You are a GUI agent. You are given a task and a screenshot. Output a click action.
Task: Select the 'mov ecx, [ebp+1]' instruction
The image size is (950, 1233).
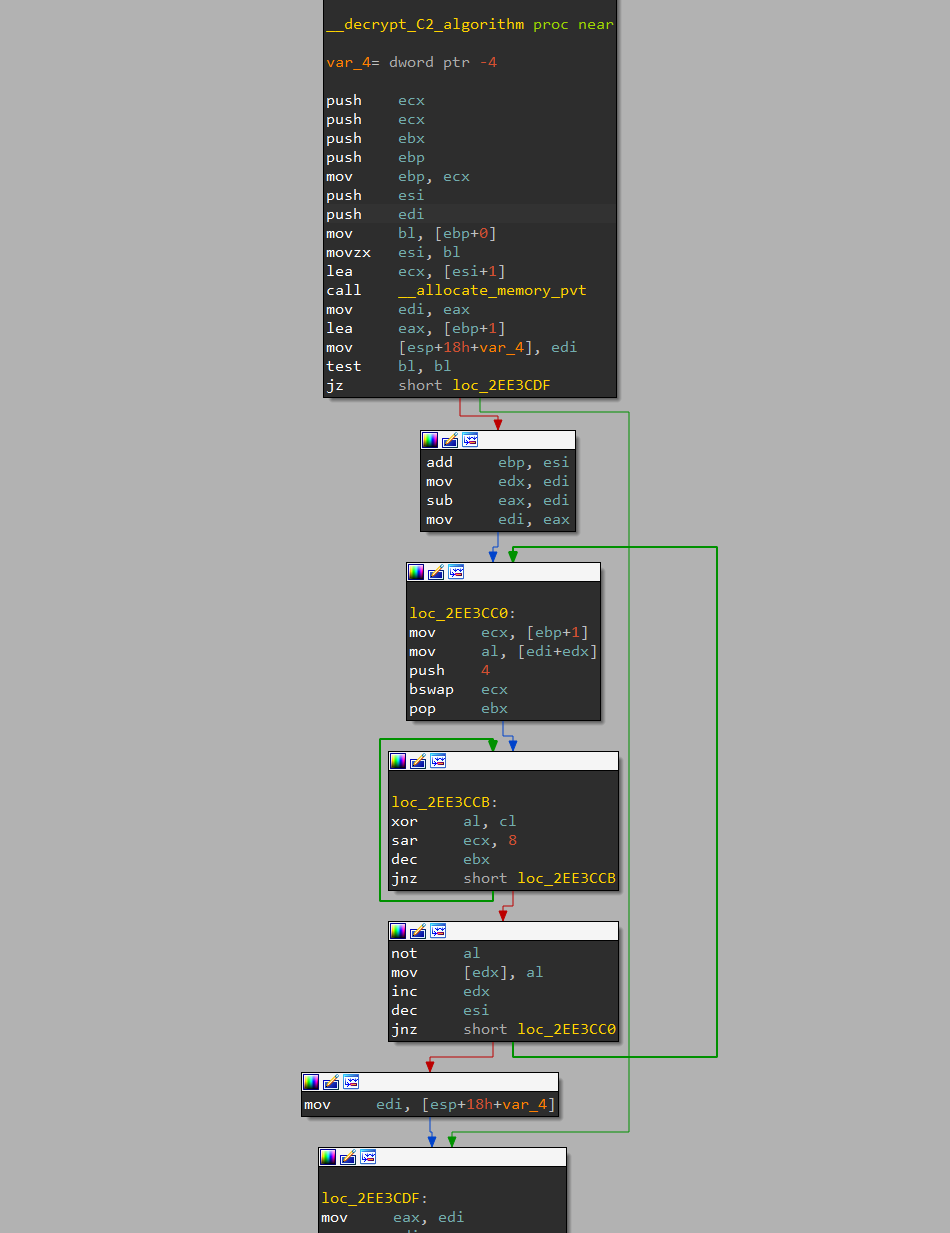click(x=499, y=632)
